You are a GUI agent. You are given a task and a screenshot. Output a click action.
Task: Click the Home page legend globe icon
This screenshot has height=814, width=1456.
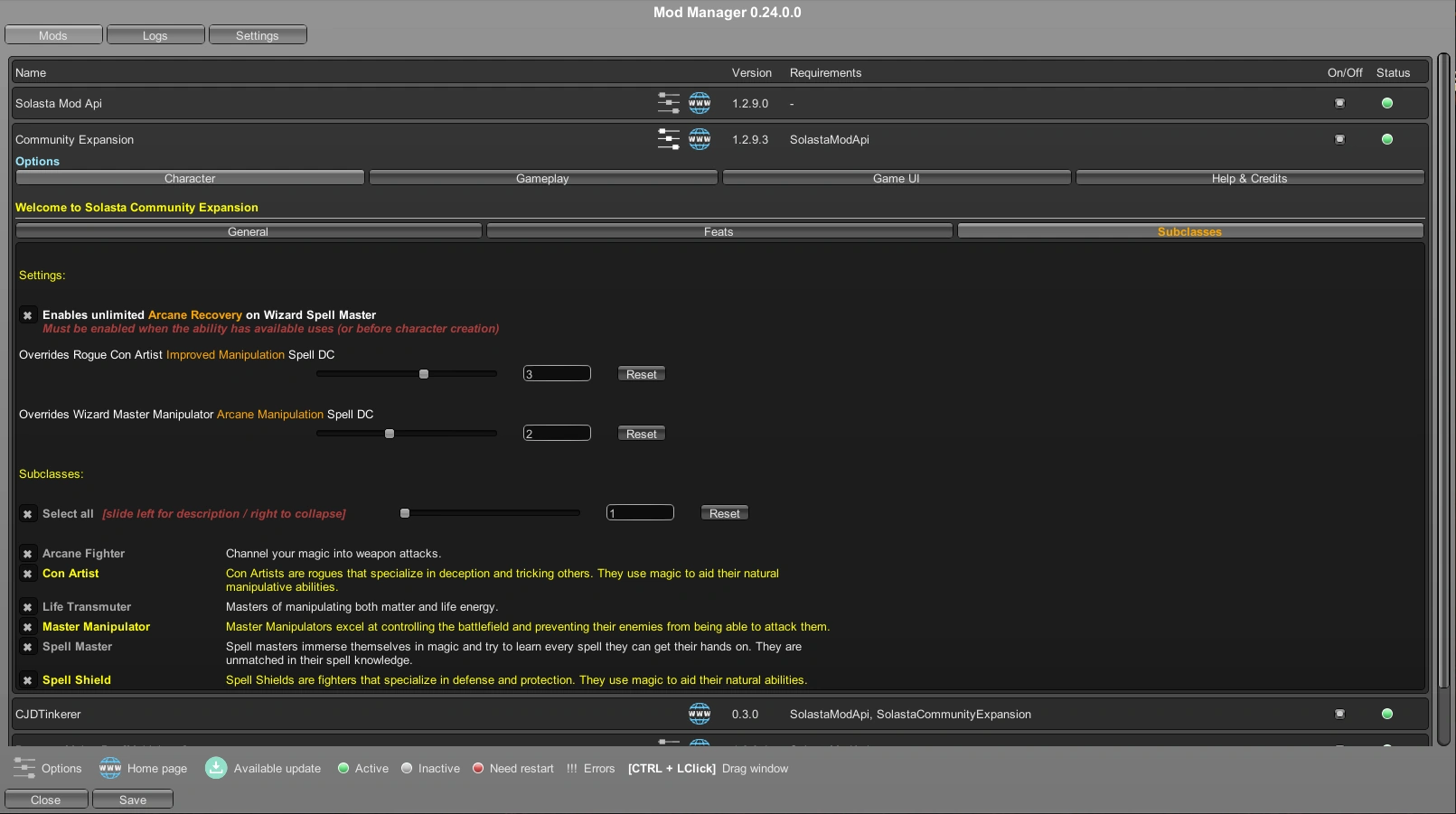click(110, 768)
